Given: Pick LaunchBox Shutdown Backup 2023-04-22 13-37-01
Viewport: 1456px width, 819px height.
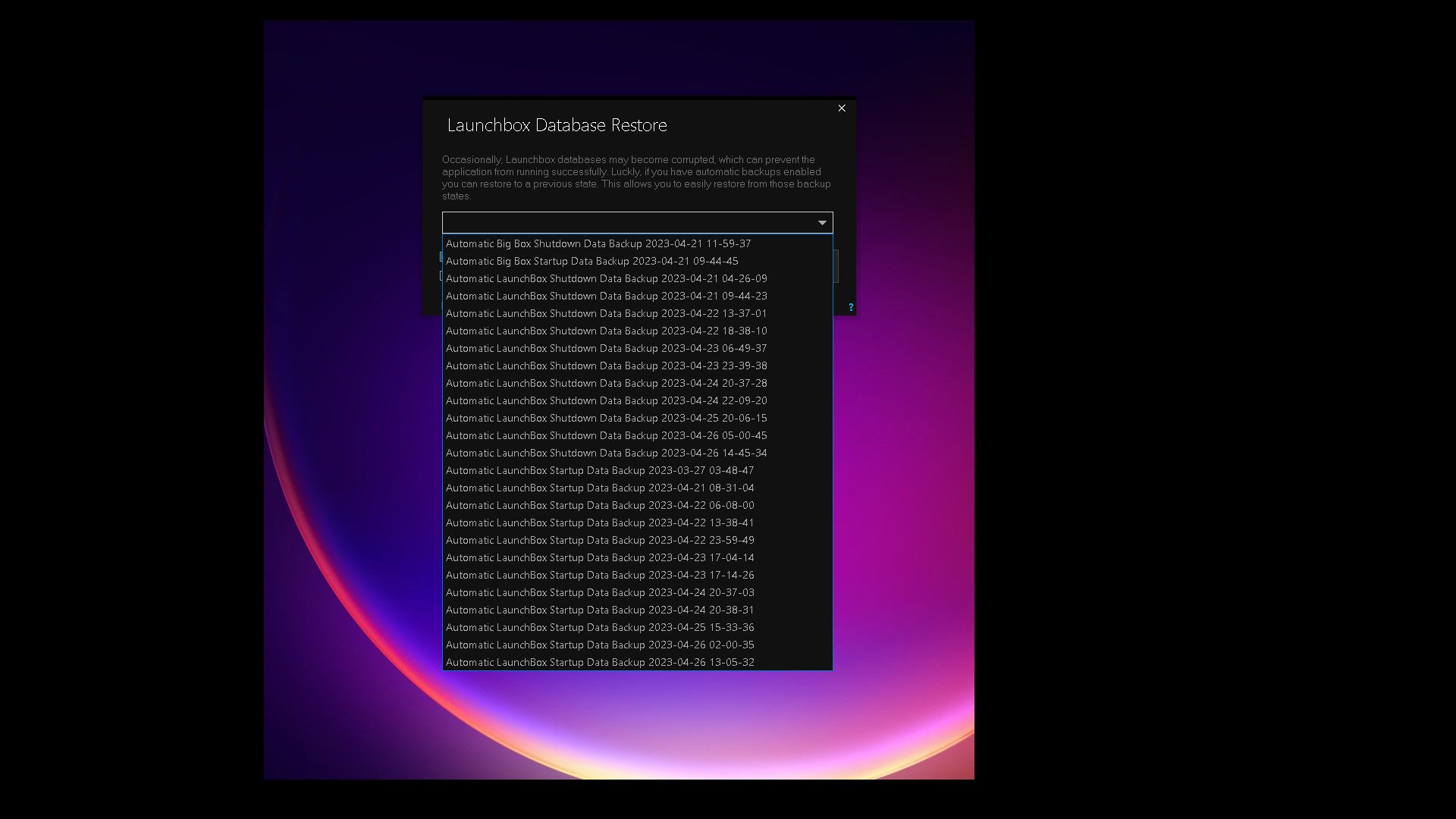Looking at the screenshot, I should click(x=637, y=313).
